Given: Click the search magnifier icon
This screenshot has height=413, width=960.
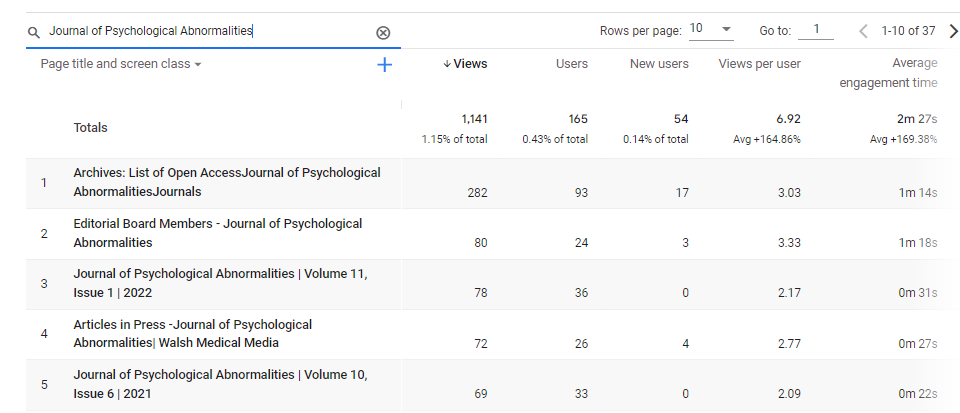Looking at the screenshot, I should pos(33,32).
